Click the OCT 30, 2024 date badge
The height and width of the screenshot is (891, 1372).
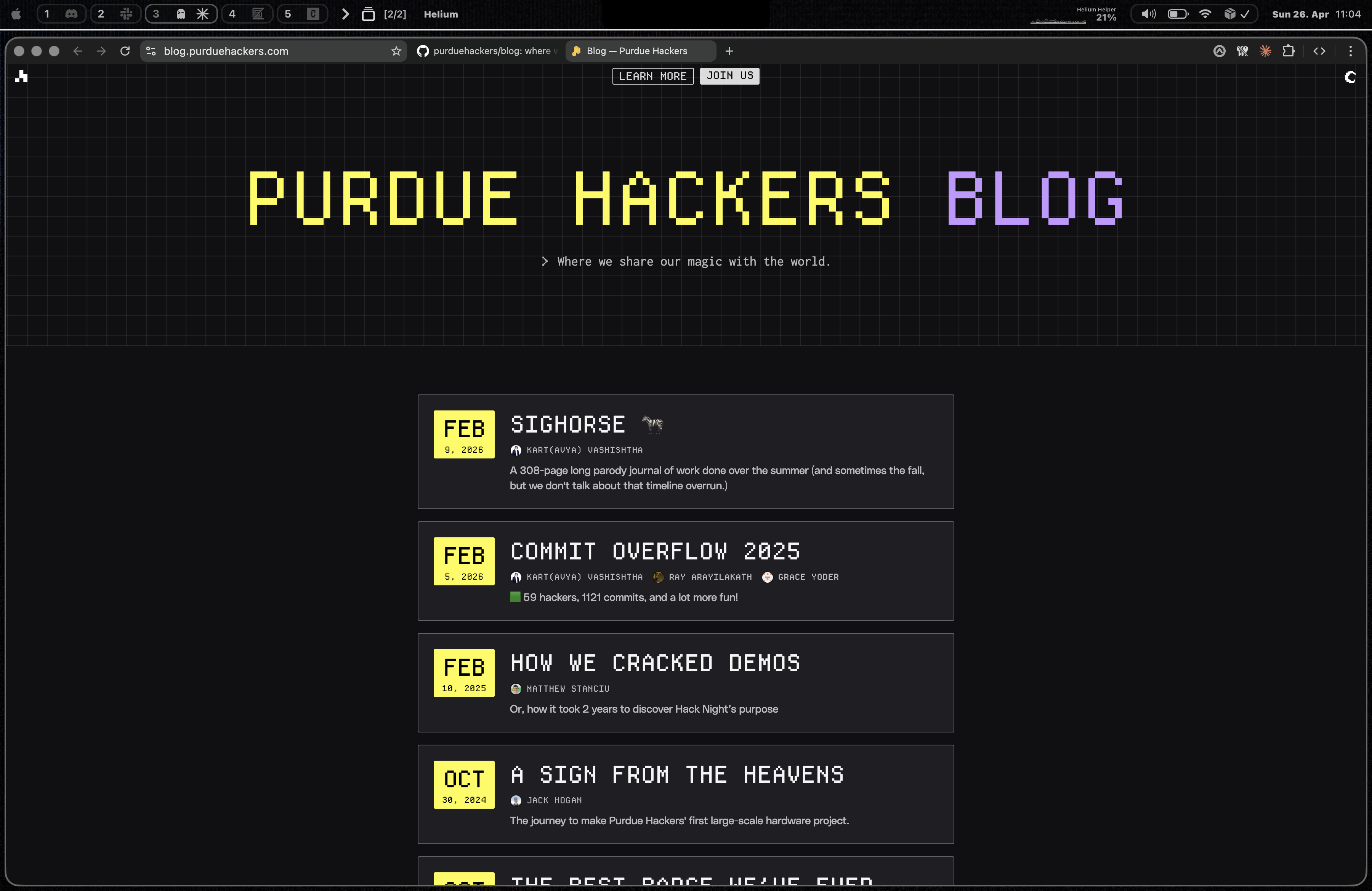coord(464,785)
